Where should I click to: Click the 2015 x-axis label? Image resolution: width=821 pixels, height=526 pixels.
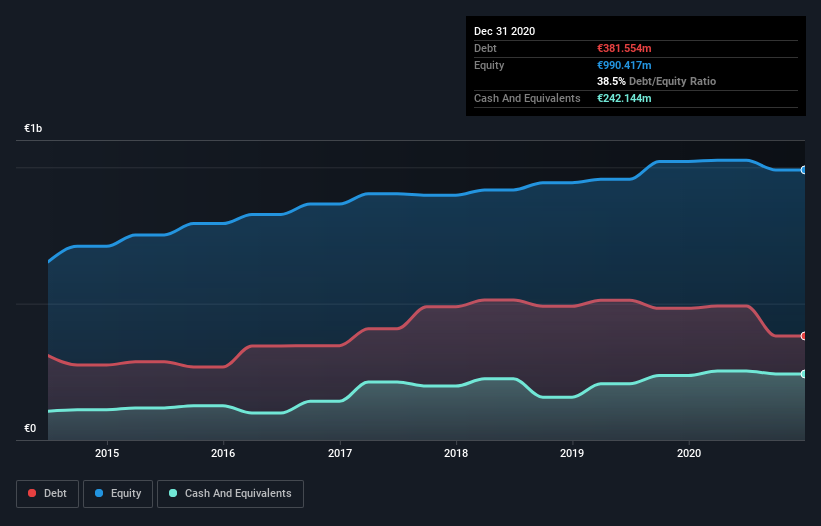coord(107,453)
